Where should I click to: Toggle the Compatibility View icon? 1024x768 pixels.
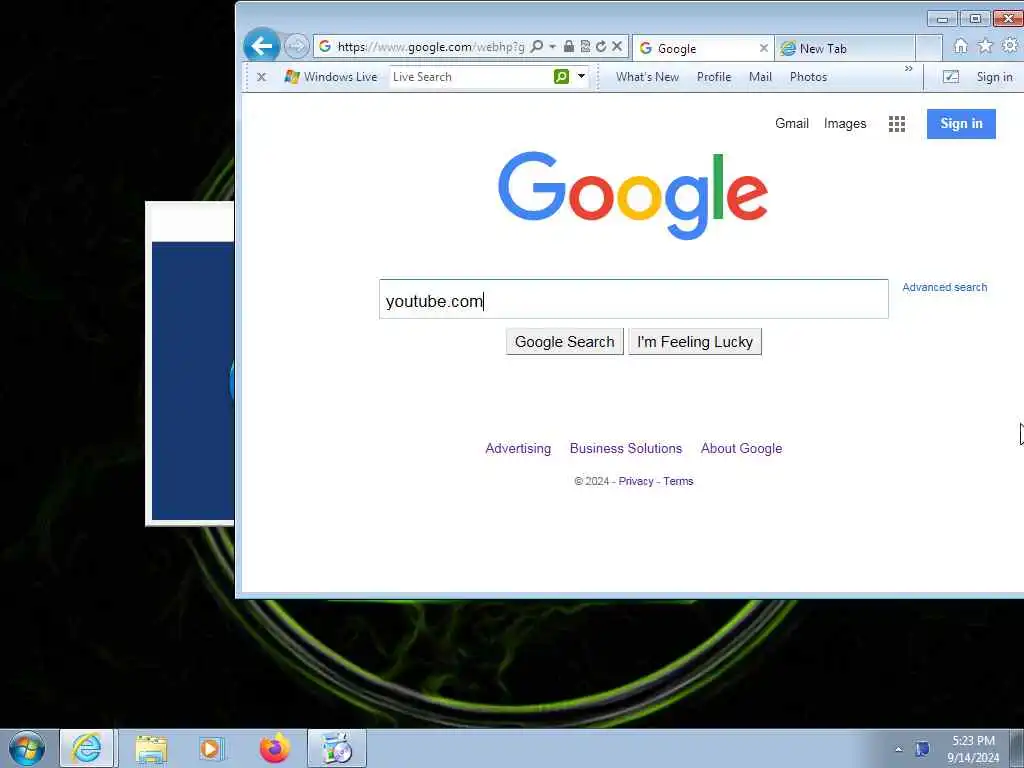pyautogui.click(x=585, y=46)
